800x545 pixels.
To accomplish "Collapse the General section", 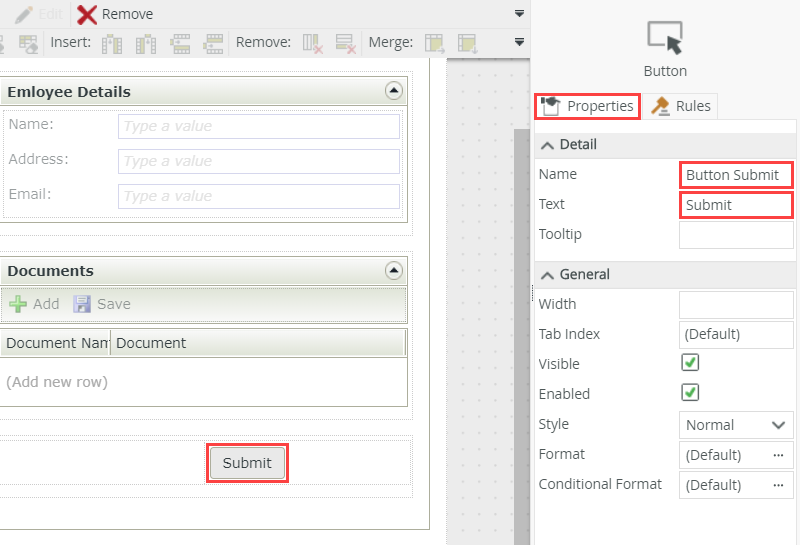I will [x=547, y=276].
